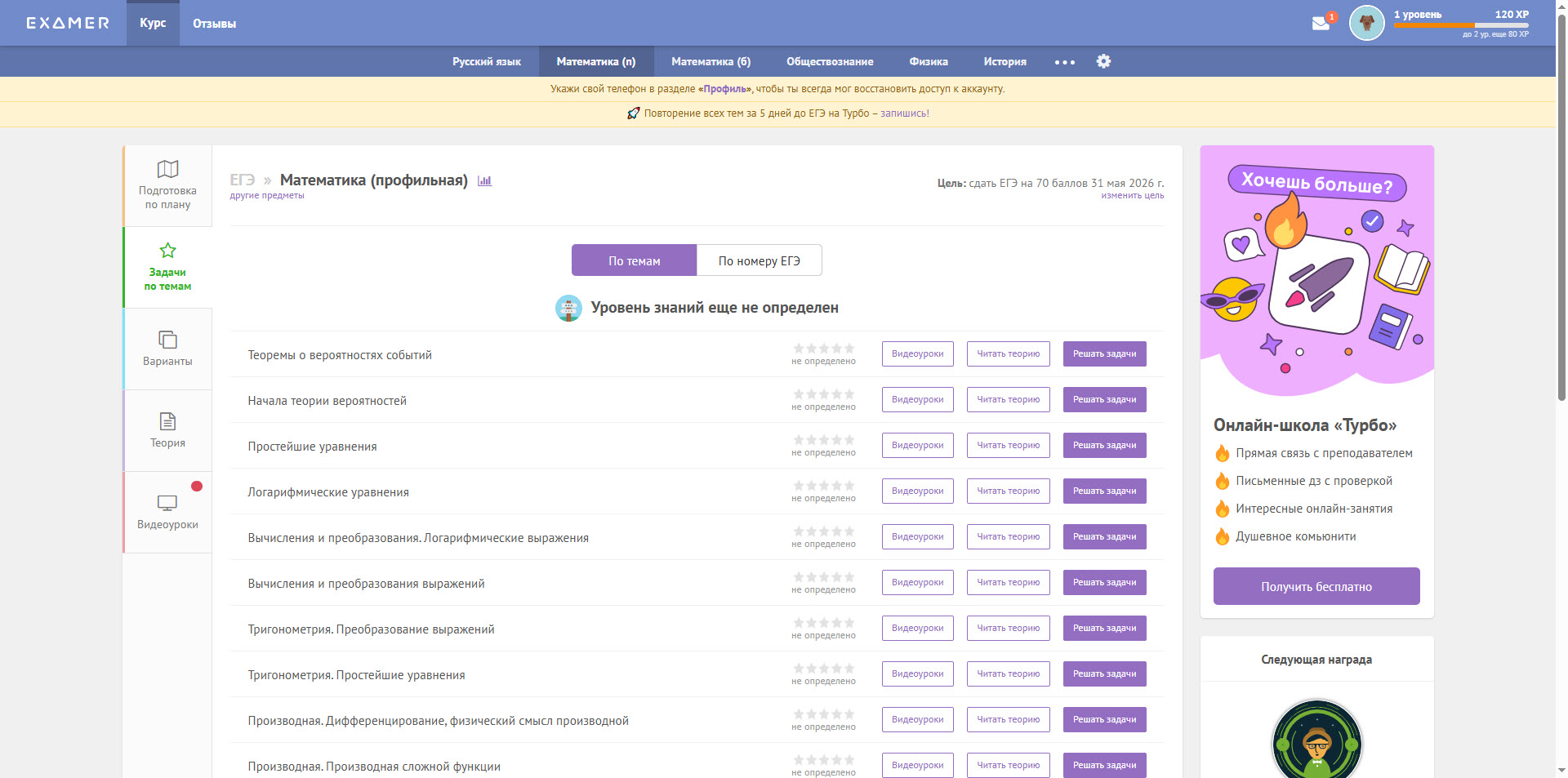Читать теорию for Простейшие уравнения

point(1009,445)
